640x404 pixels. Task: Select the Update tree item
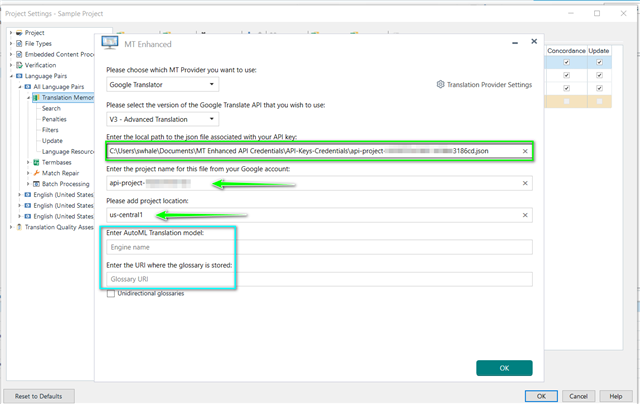[x=52, y=141]
